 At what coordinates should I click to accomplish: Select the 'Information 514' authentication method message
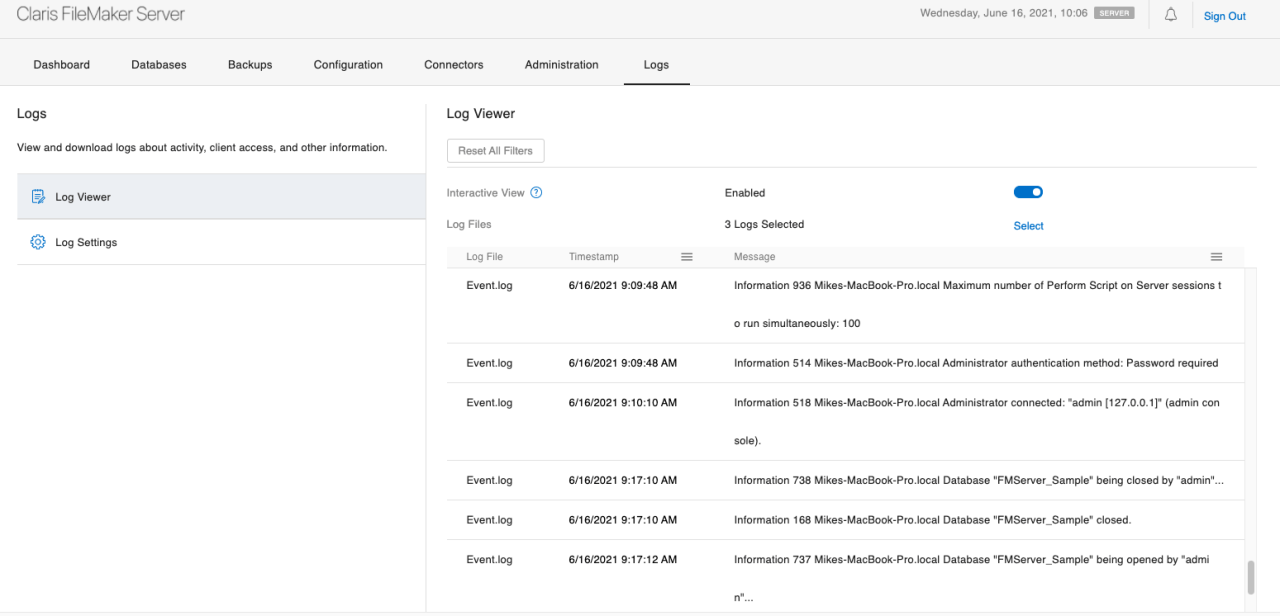click(x=976, y=363)
